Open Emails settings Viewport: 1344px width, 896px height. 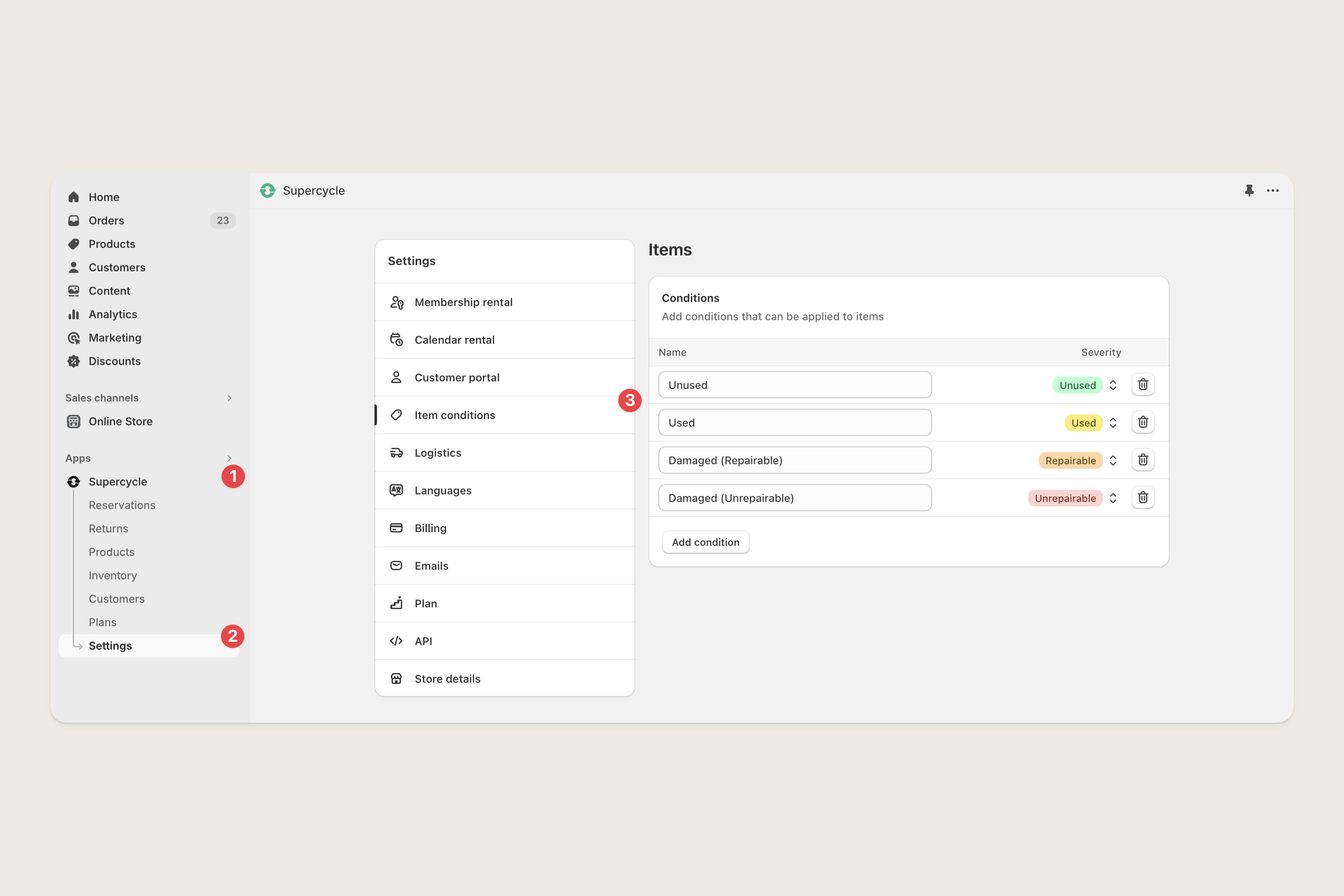[x=504, y=566]
